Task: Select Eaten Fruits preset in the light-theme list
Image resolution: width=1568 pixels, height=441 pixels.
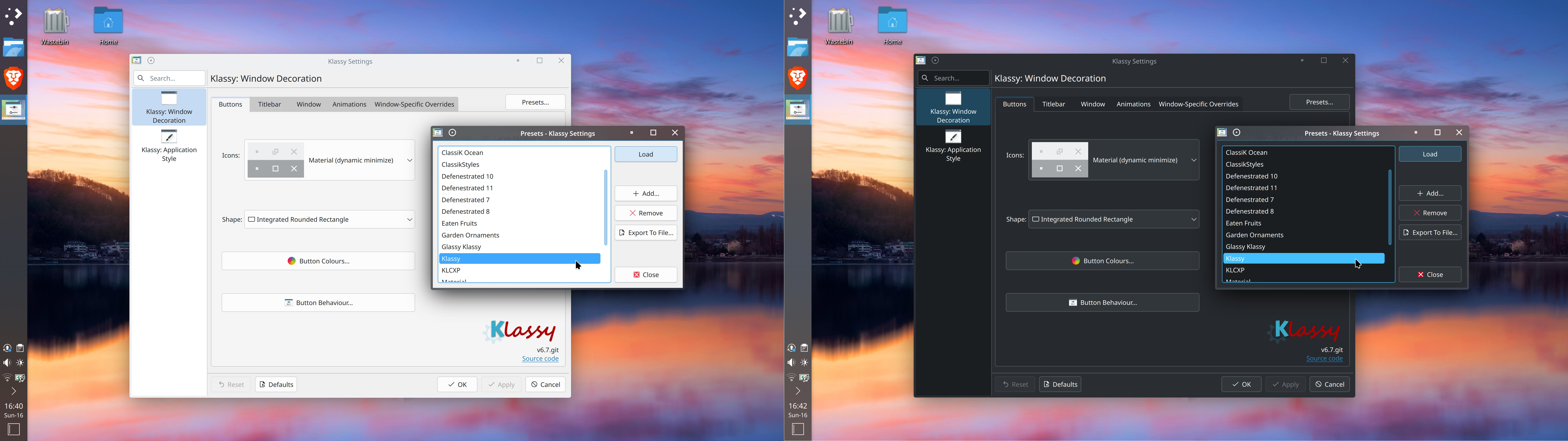Action: 520,224
